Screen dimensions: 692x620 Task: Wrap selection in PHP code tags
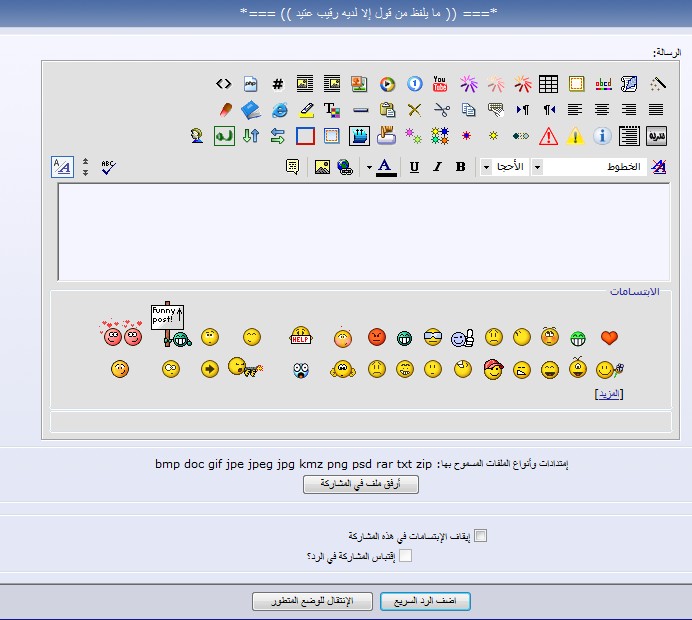tap(251, 84)
